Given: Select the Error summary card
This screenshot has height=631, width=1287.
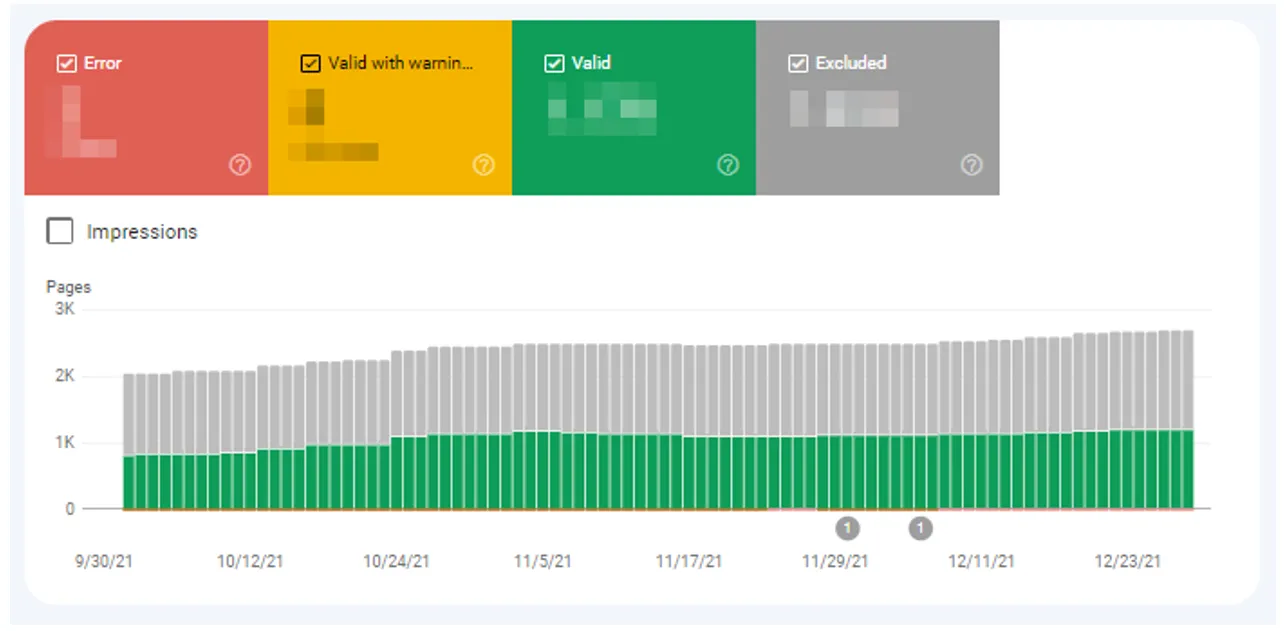Looking at the screenshot, I should tap(146, 107).
